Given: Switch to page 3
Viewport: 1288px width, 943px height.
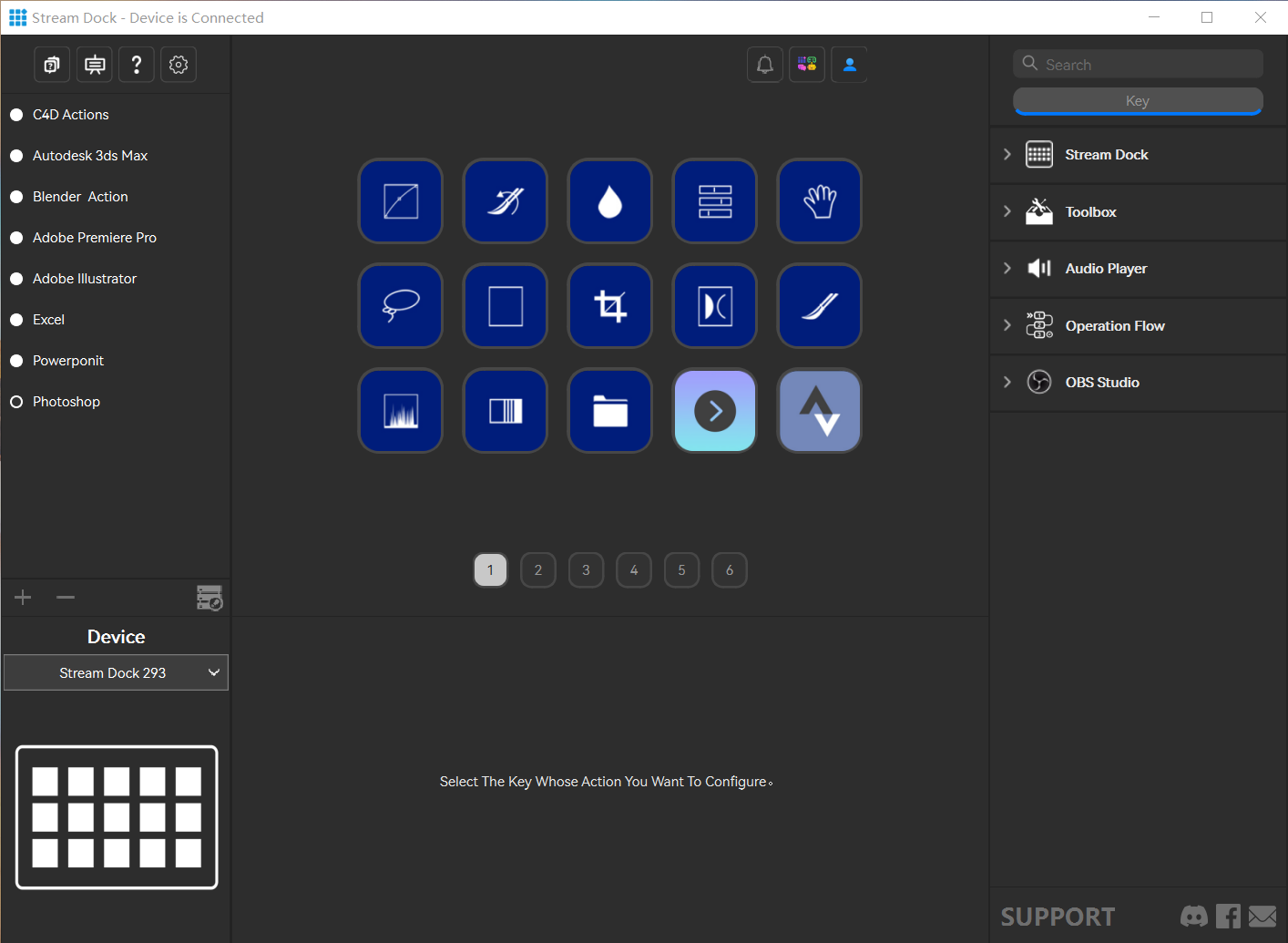Looking at the screenshot, I should [586, 570].
